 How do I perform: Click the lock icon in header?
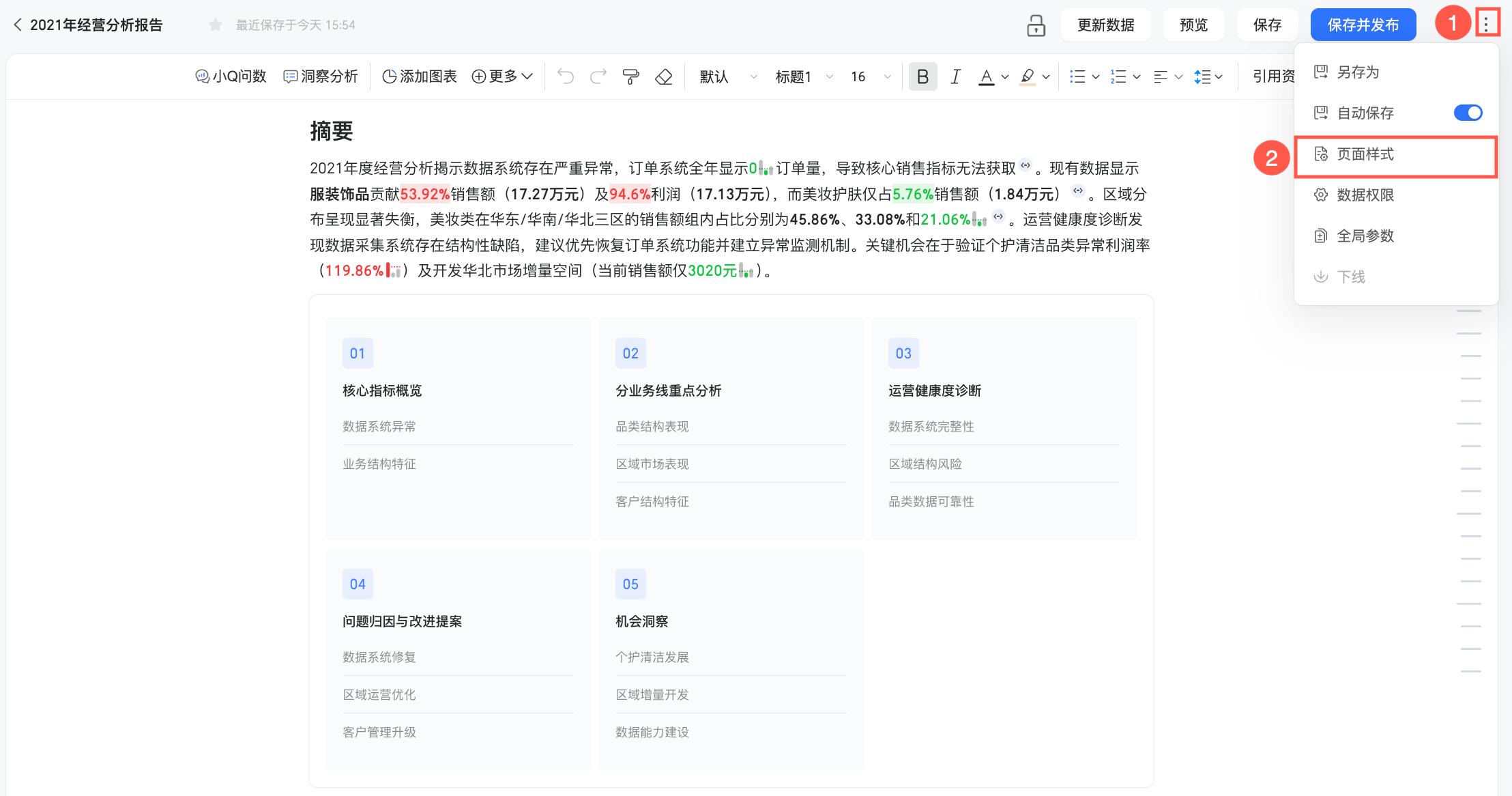tap(1036, 25)
